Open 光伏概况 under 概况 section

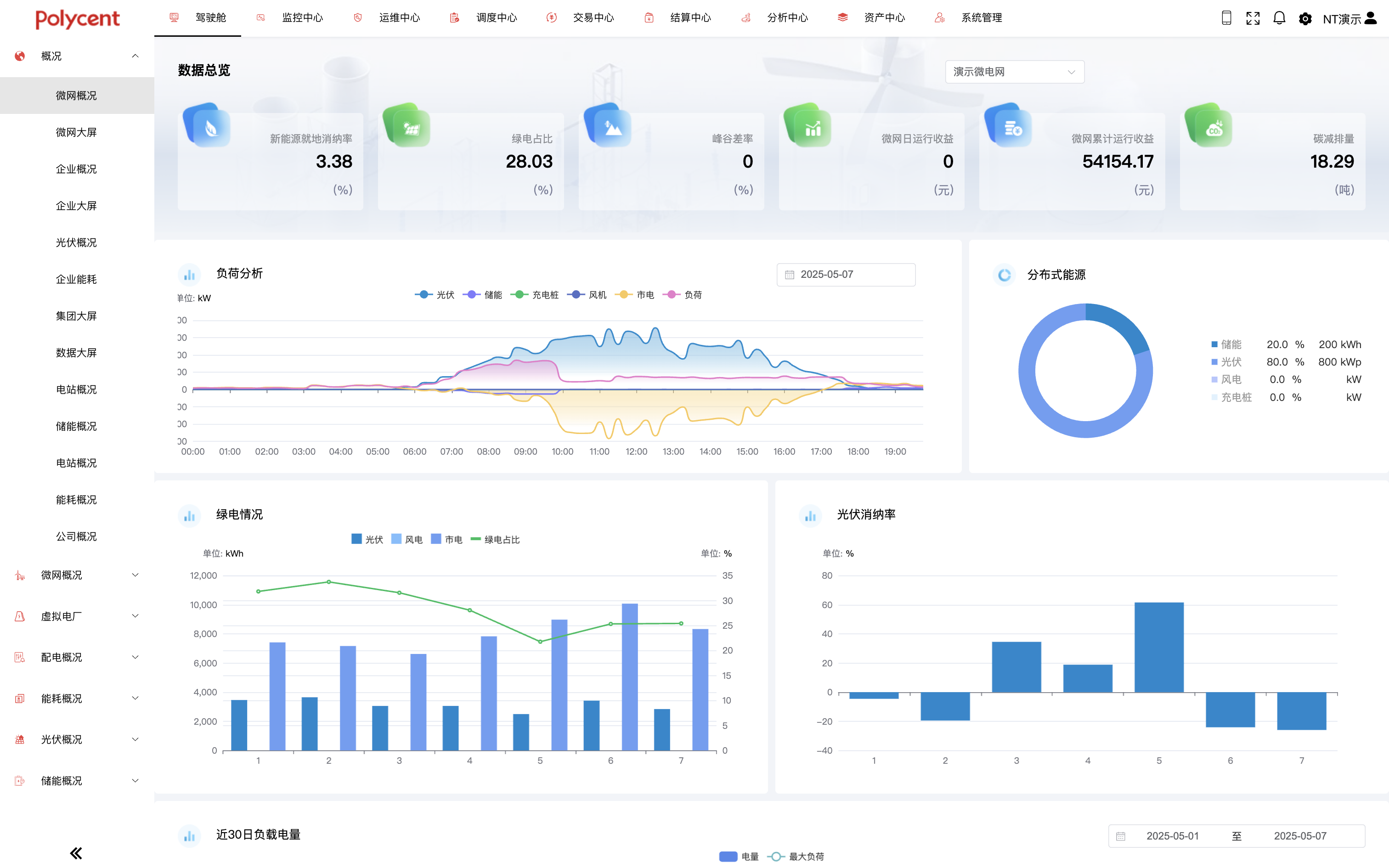(x=76, y=242)
